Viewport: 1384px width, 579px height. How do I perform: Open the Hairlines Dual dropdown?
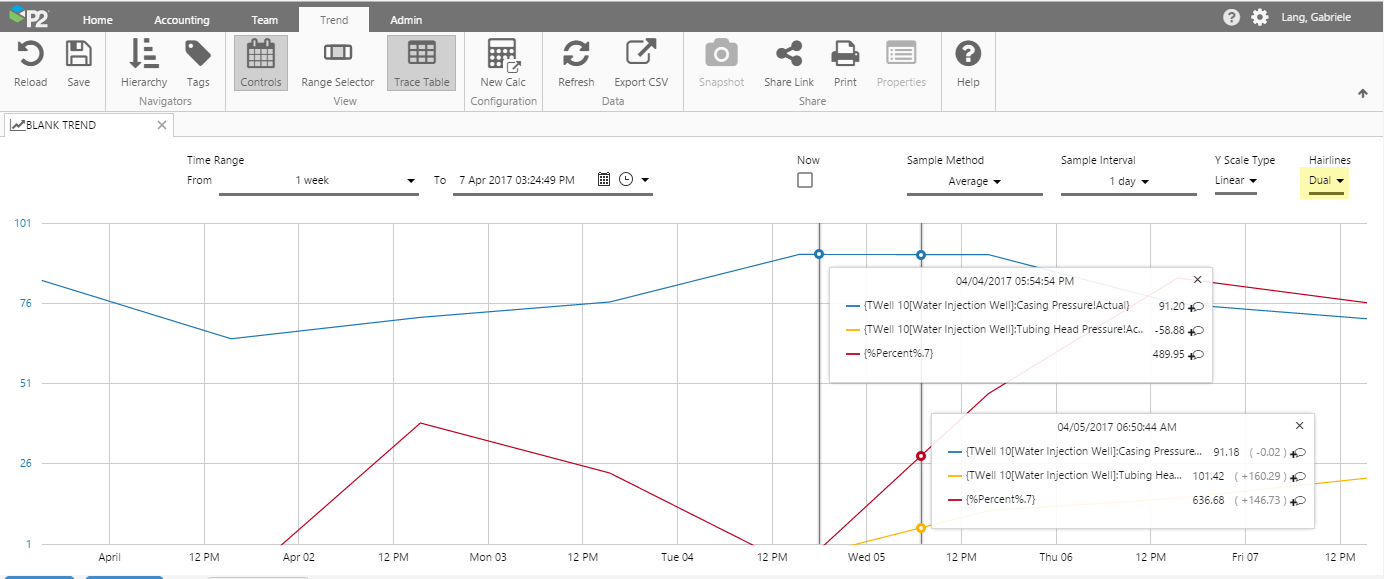click(1326, 181)
